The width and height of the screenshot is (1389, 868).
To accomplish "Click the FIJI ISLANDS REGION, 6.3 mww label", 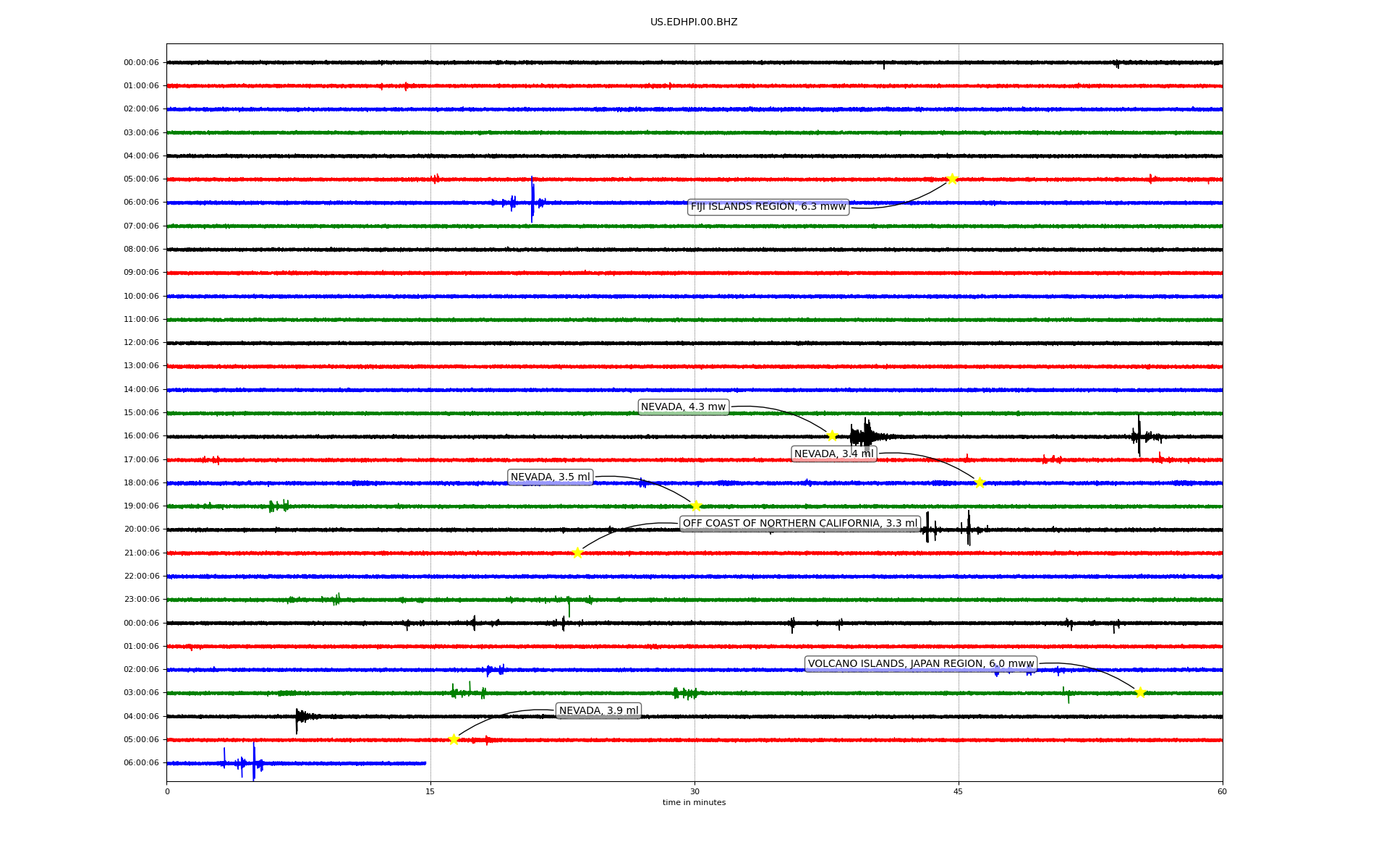I will (768, 207).
